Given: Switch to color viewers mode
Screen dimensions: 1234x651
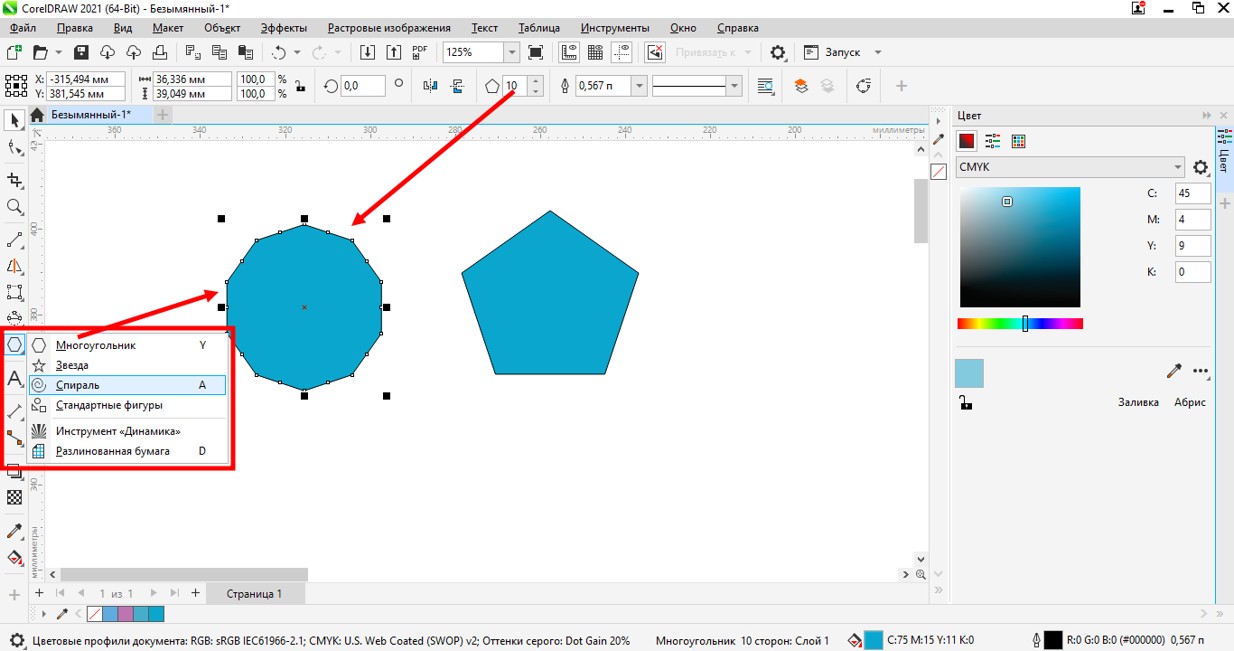Looking at the screenshot, I should coord(966,141).
